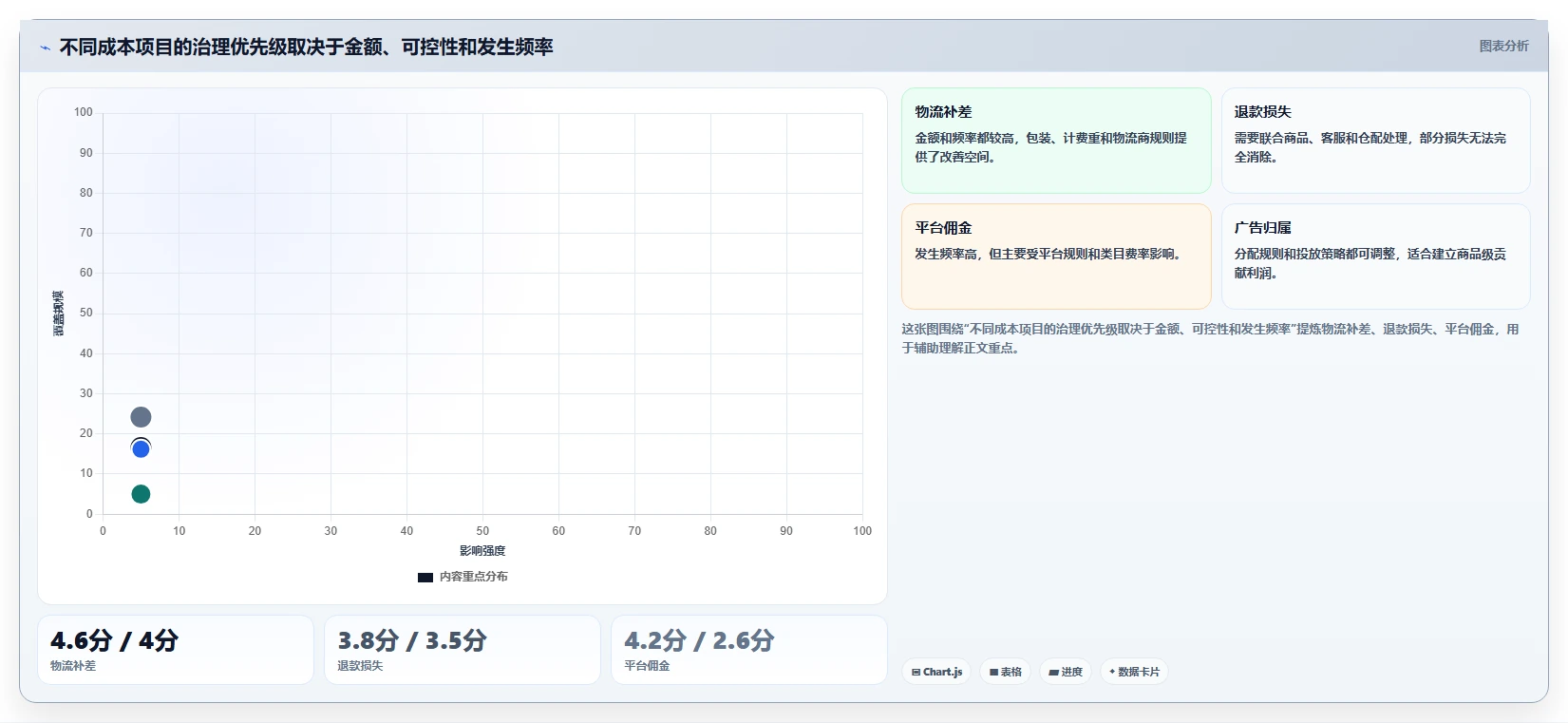Click the gray scatter point near 24
The image size is (1568, 723).
pos(141,417)
